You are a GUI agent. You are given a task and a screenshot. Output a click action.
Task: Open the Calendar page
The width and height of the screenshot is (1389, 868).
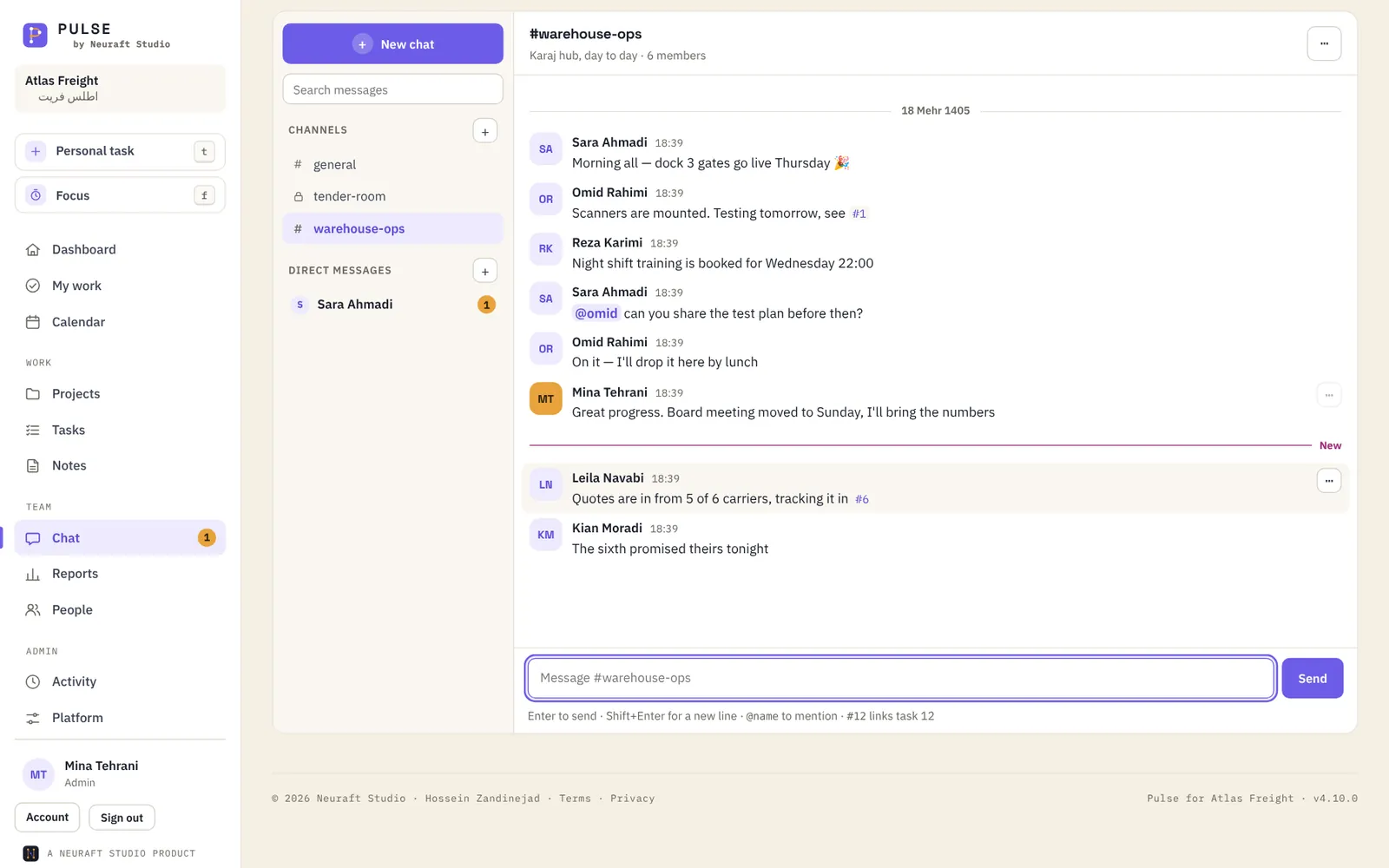click(x=120, y=322)
